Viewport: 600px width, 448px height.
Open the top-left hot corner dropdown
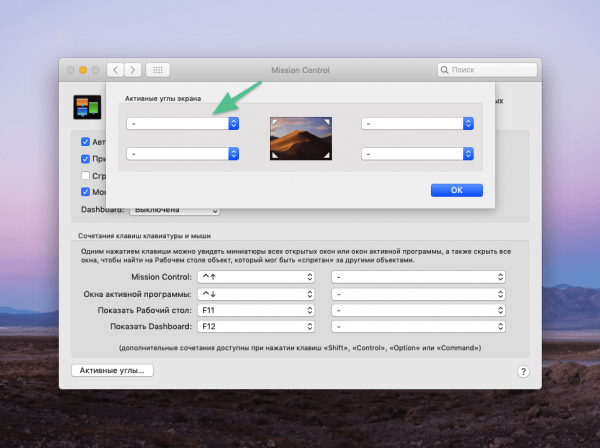point(183,124)
